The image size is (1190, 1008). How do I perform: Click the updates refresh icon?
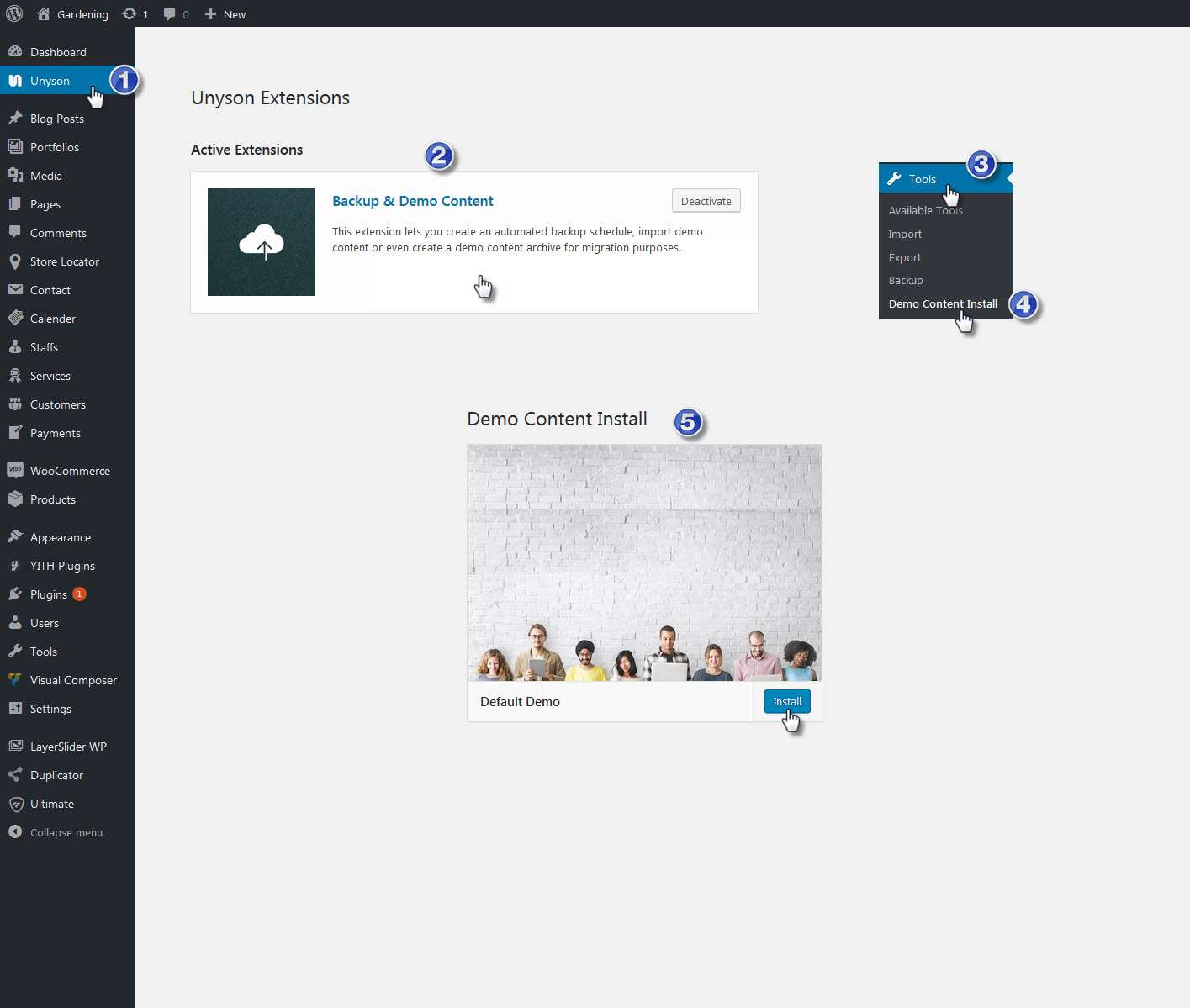pyautogui.click(x=130, y=13)
